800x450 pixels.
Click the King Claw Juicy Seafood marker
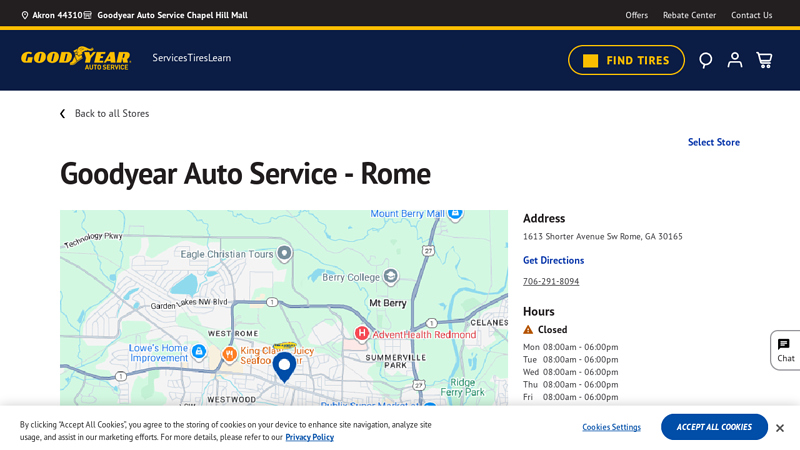tap(229, 353)
